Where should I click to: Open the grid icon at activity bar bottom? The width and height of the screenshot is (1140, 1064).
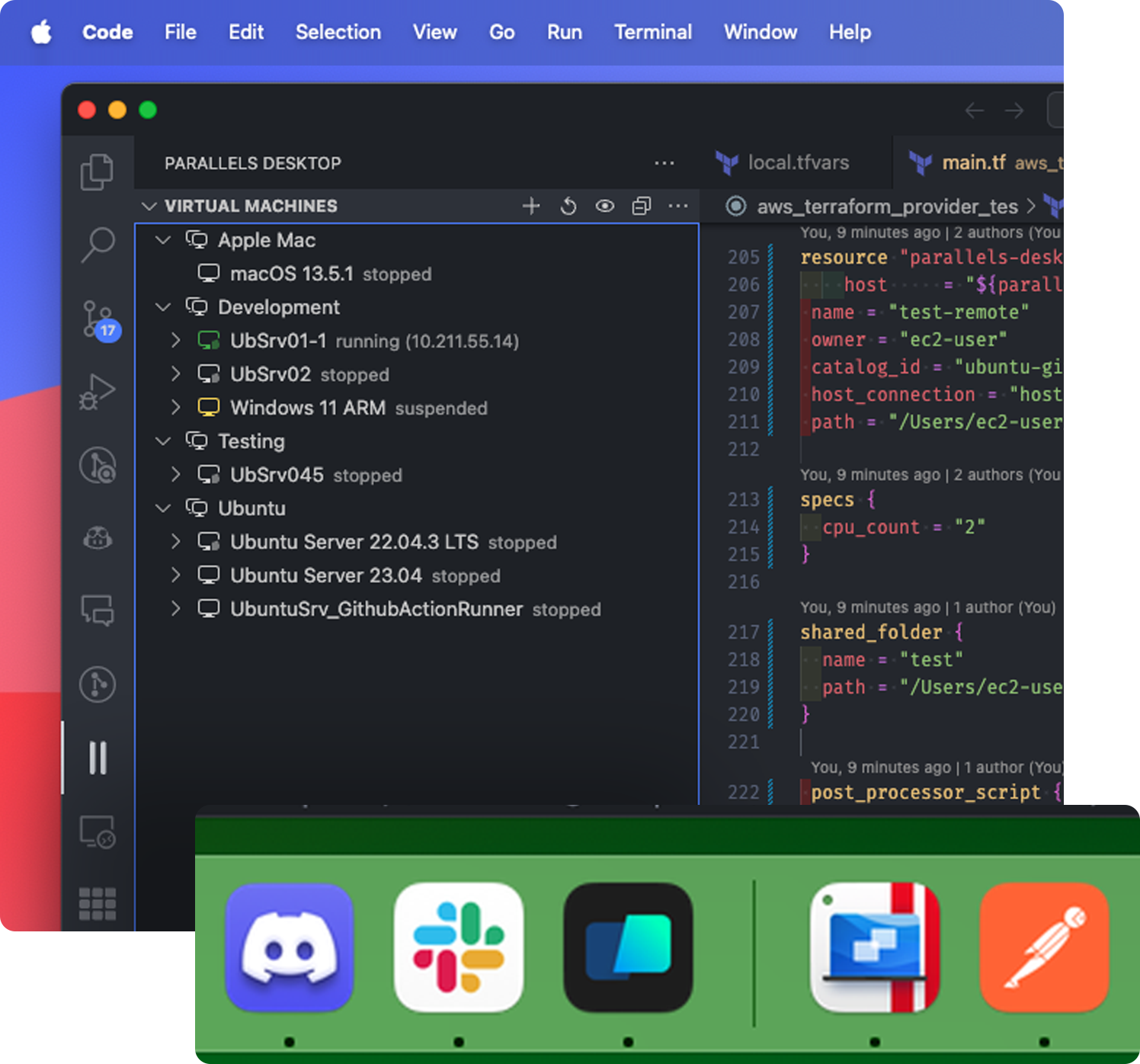point(98,904)
